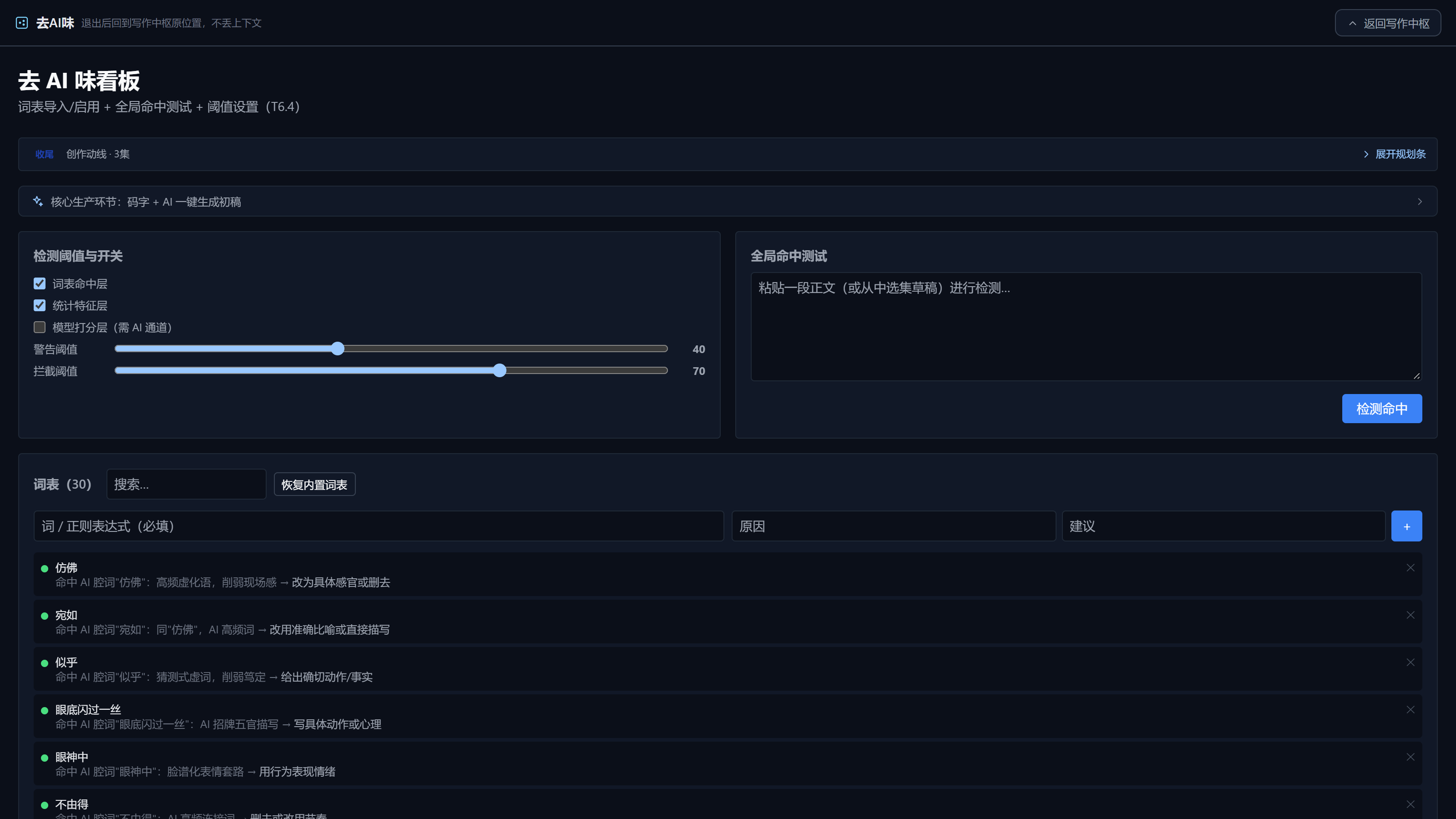Click the 收尾 stage tag
1456x819 pixels.
[44, 154]
